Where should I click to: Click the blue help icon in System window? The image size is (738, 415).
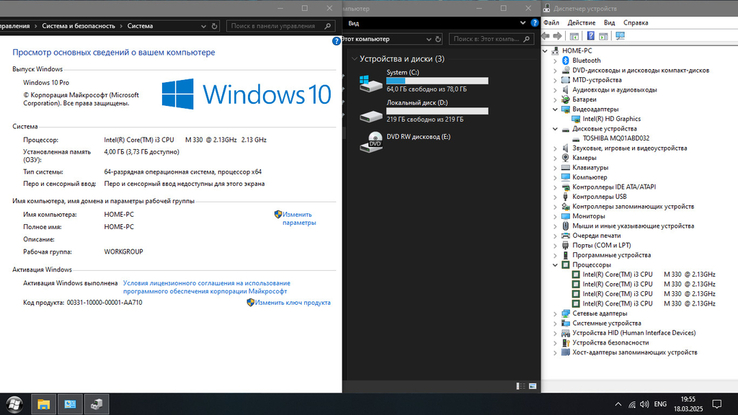point(336,41)
